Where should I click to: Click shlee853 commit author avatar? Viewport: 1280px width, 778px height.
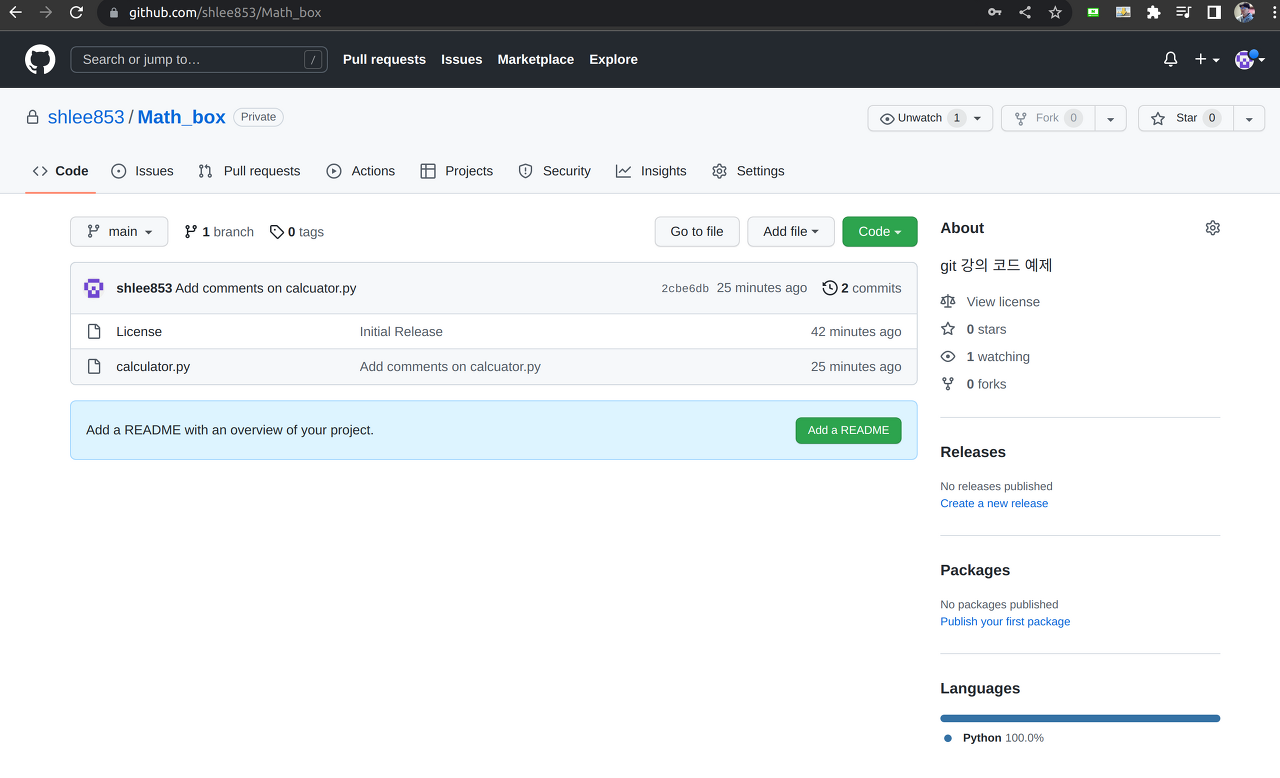pos(94,288)
